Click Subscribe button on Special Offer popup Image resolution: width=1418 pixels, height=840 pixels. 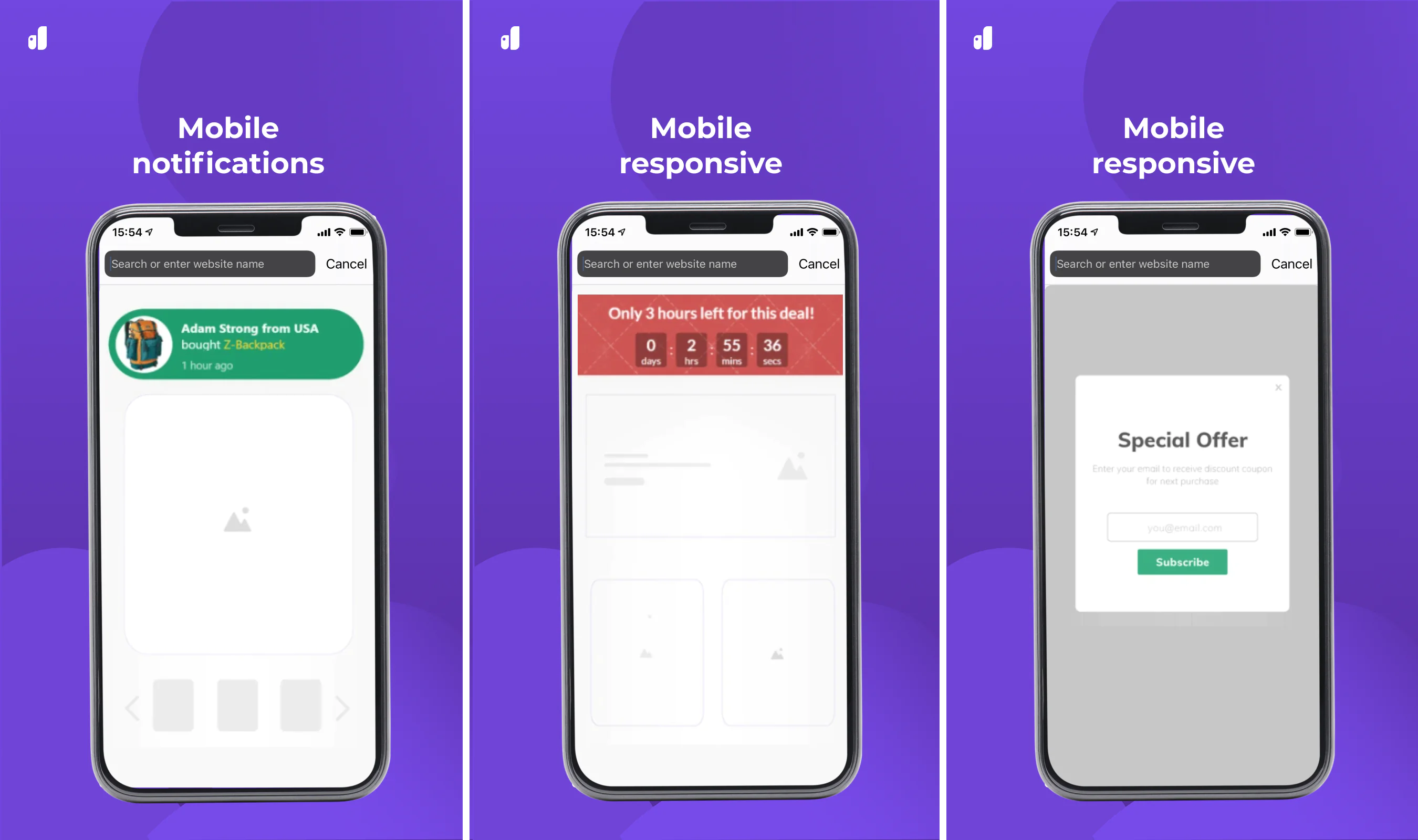pos(1183,562)
